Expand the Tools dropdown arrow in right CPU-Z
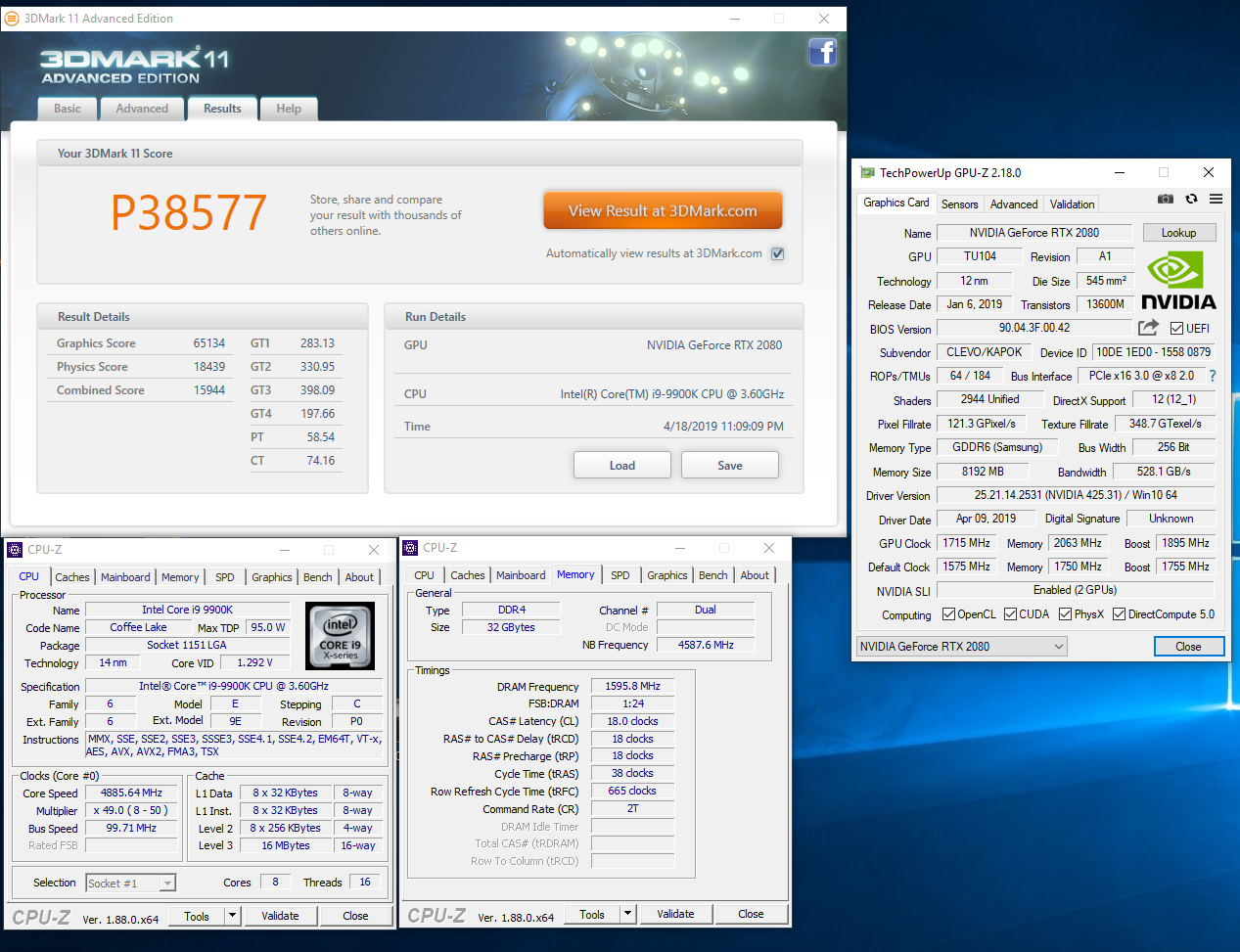The height and width of the screenshot is (952, 1240). 628,914
